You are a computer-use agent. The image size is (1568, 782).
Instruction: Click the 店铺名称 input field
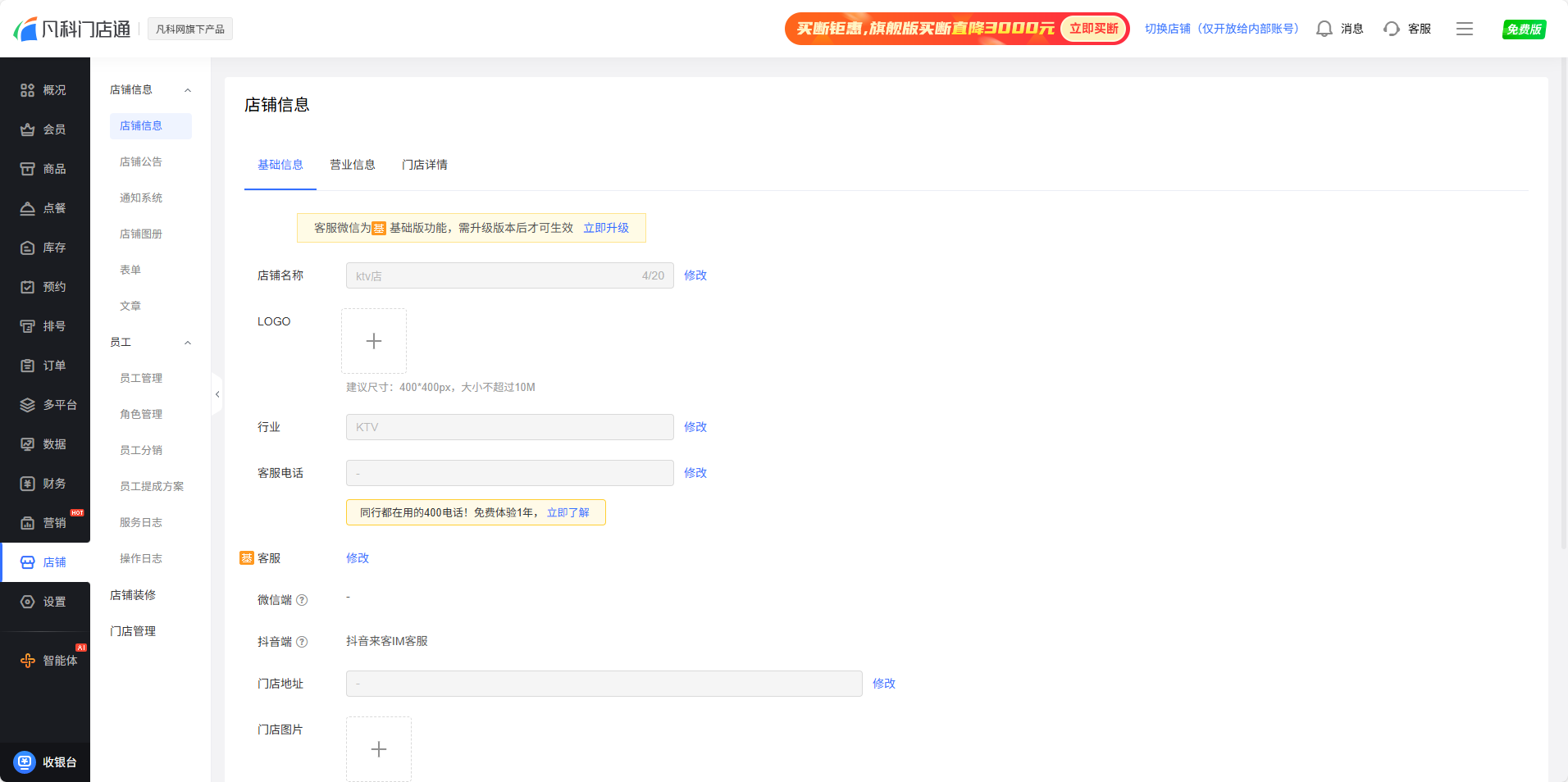(510, 275)
